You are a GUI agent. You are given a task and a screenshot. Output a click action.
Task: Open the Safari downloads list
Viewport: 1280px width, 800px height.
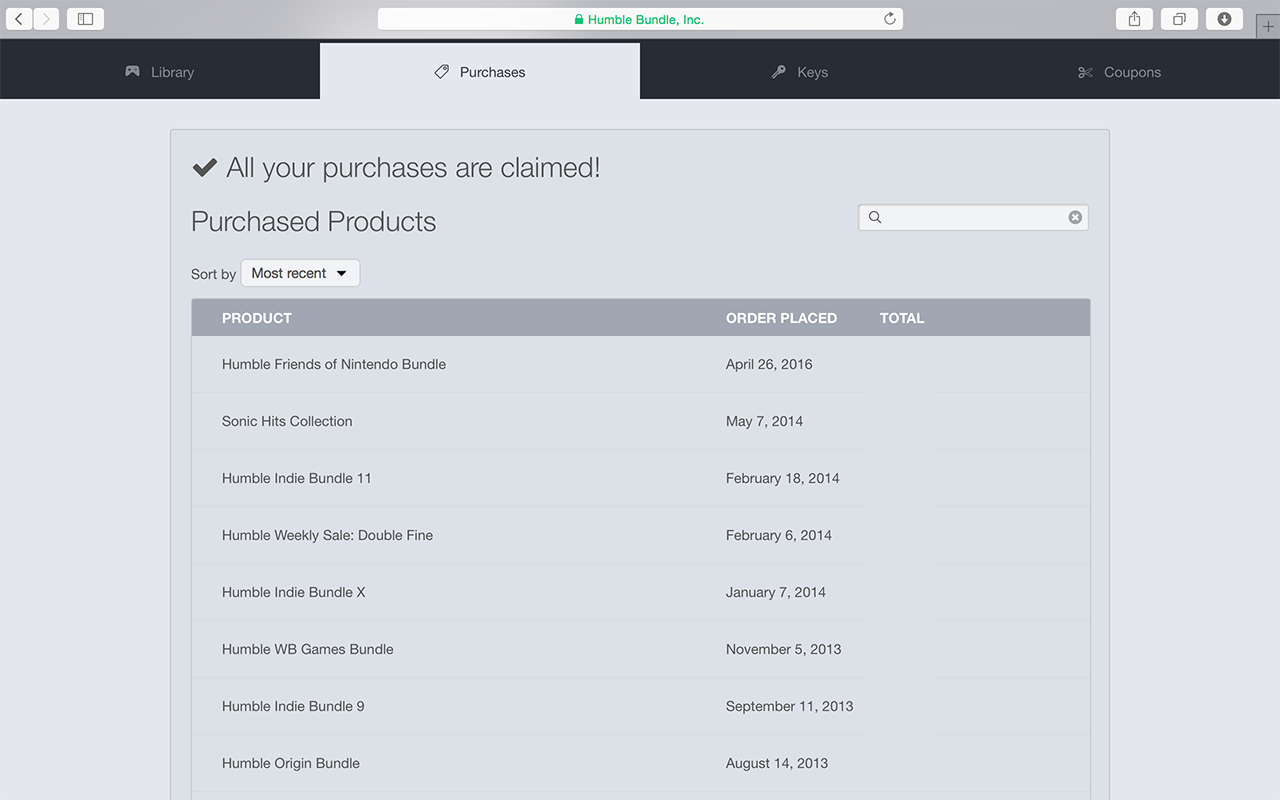[1224, 19]
